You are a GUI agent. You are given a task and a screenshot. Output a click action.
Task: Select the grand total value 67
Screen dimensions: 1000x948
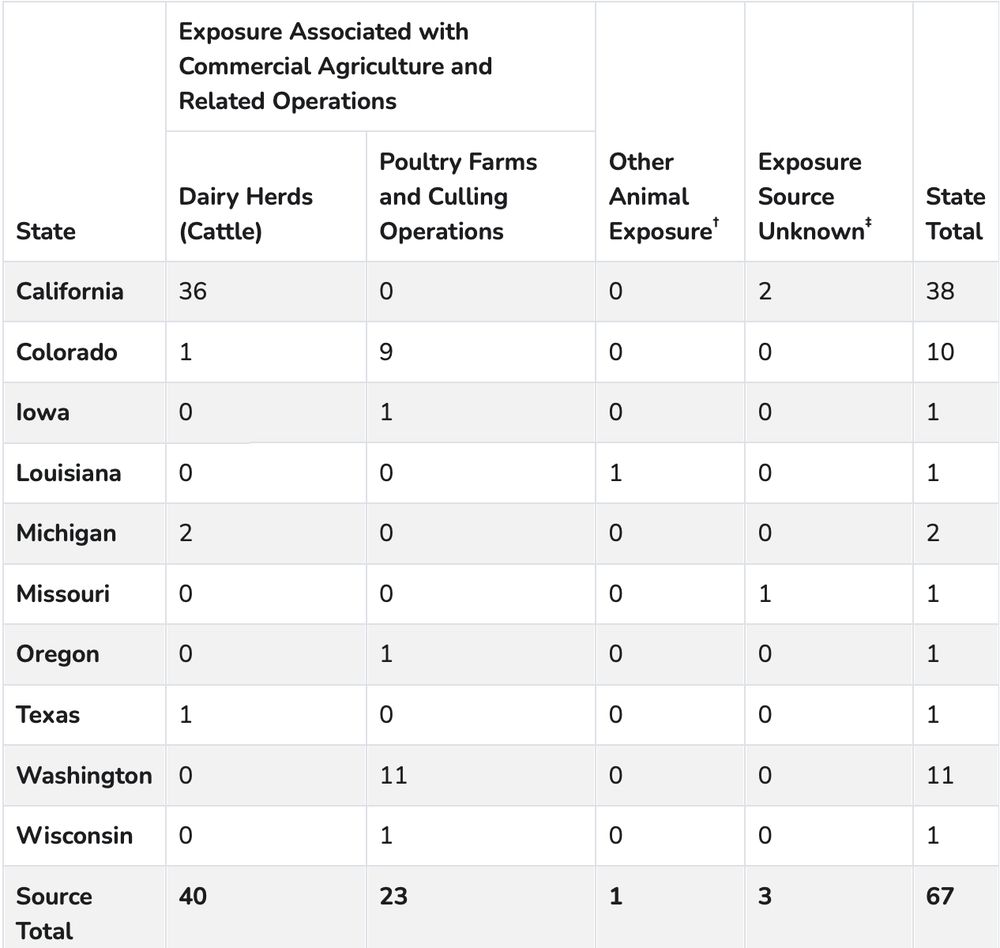coord(940,896)
